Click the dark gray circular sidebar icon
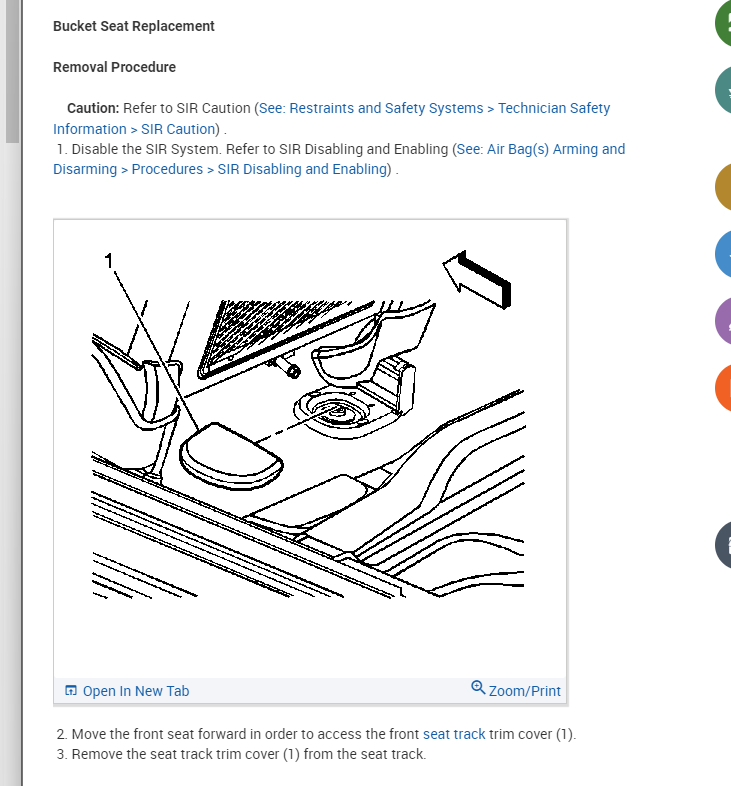The height and width of the screenshot is (786, 731). [723, 545]
